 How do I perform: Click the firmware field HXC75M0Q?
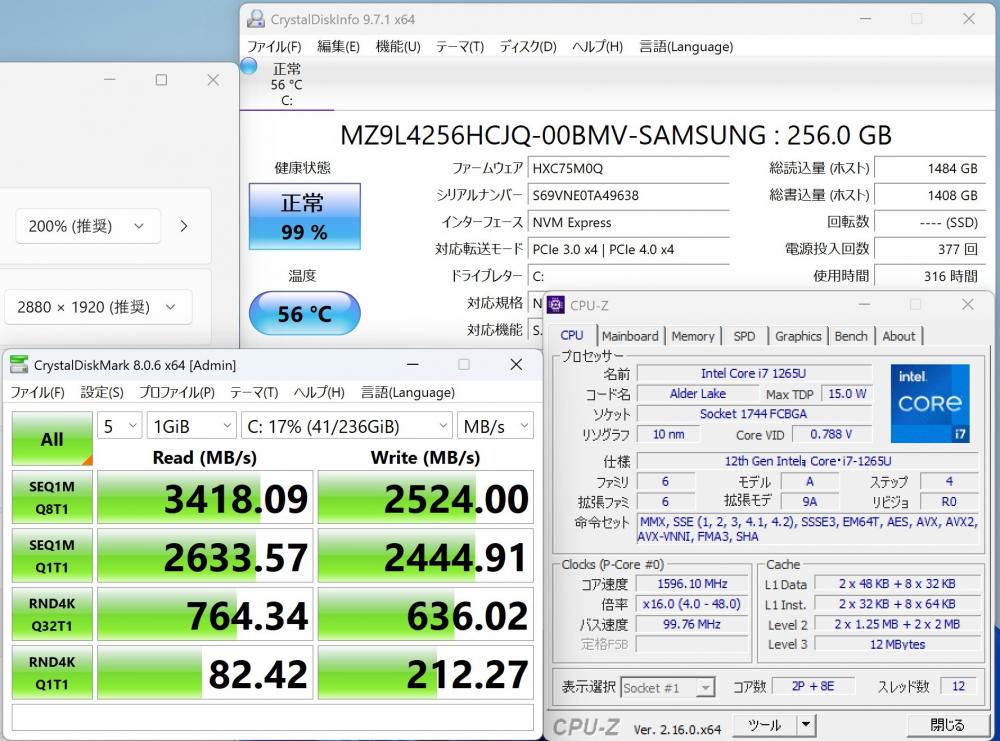pyautogui.click(x=628, y=168)
